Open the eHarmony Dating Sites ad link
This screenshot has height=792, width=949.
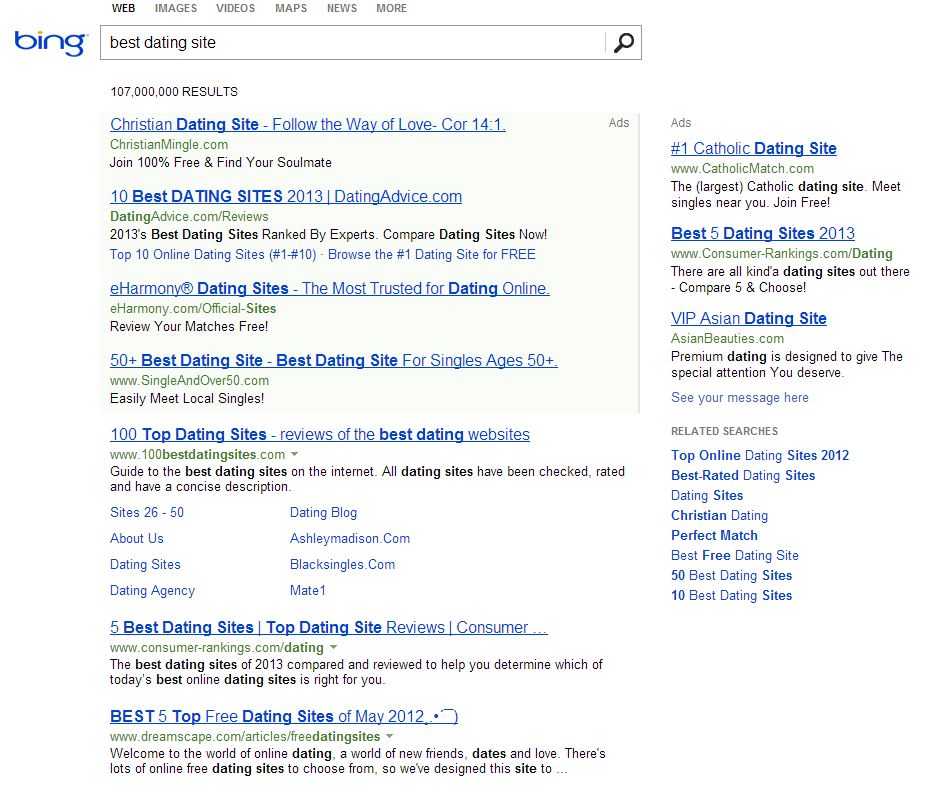coord(330,288)
